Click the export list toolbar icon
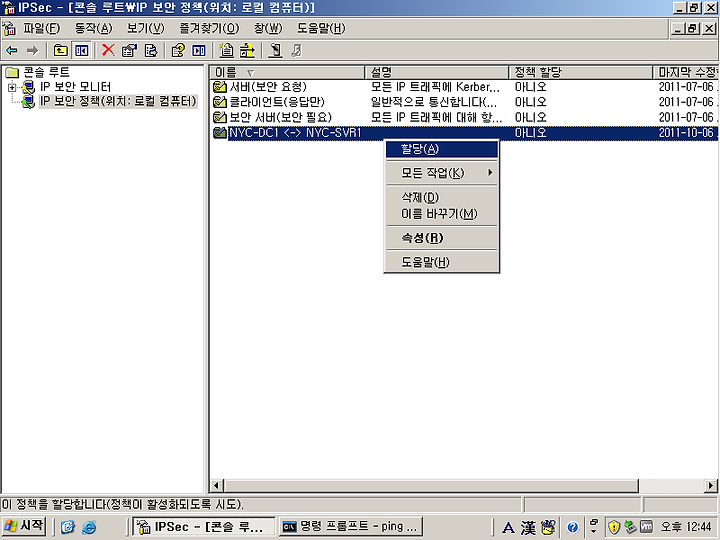Image resolution: width=720 pixels, height=540 pixels. (x=151, y=51)
